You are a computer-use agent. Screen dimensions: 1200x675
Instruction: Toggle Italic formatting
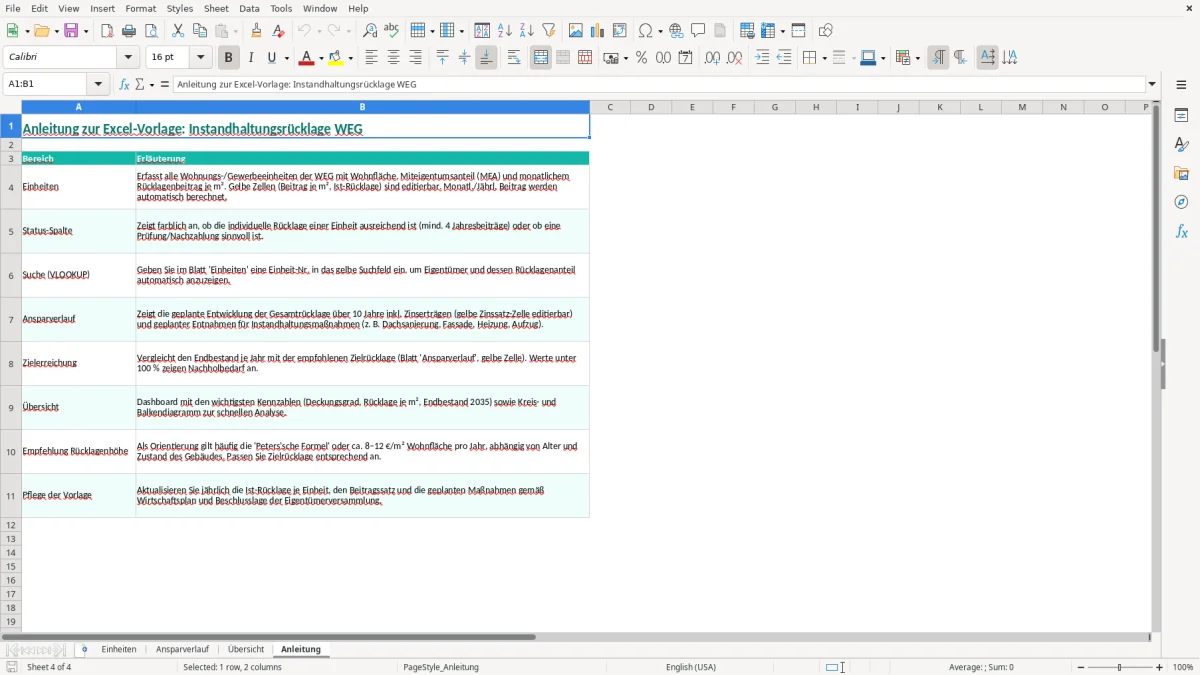point(251,58)
